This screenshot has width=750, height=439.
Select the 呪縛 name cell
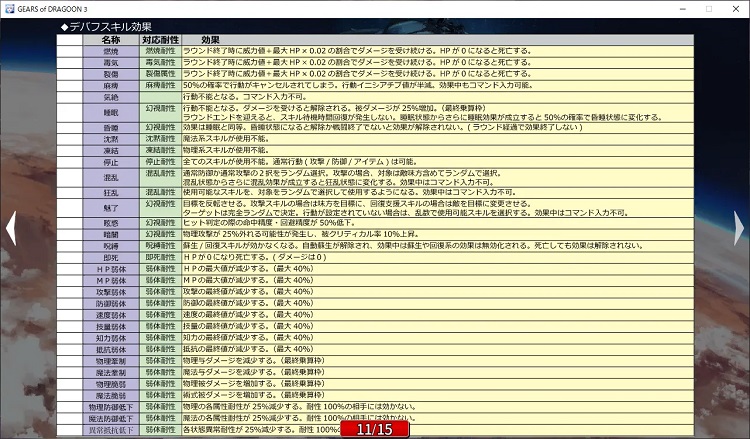coord(111,246)
